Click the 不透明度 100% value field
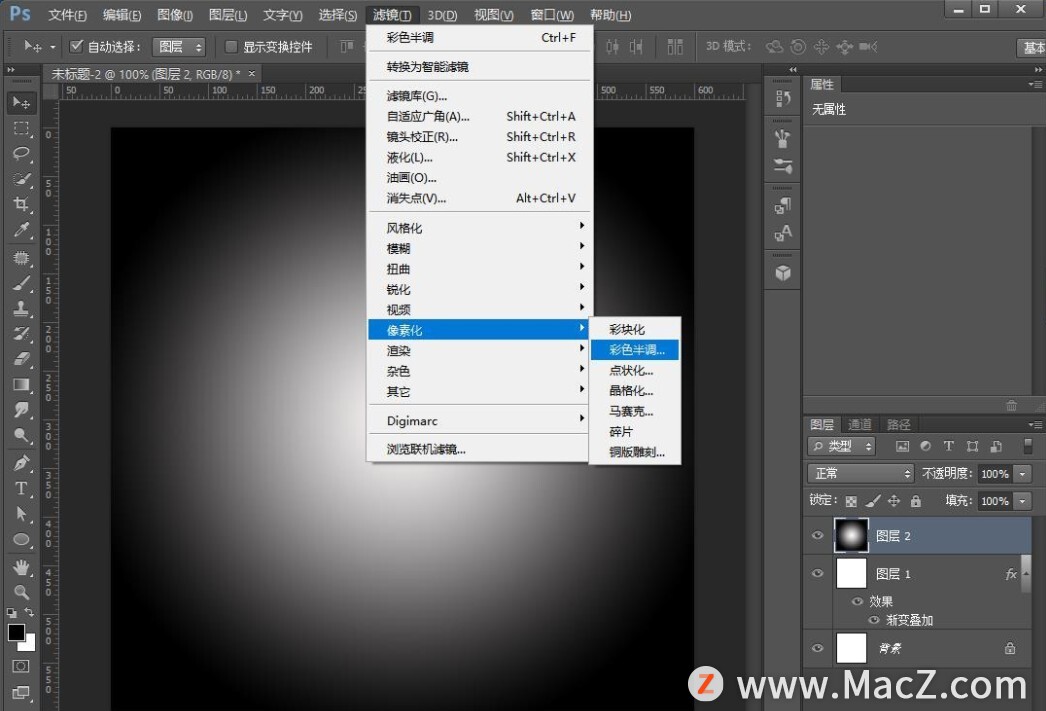This screenshot has width=1046, height=711. pyautogui.click(x=995, y=474)
